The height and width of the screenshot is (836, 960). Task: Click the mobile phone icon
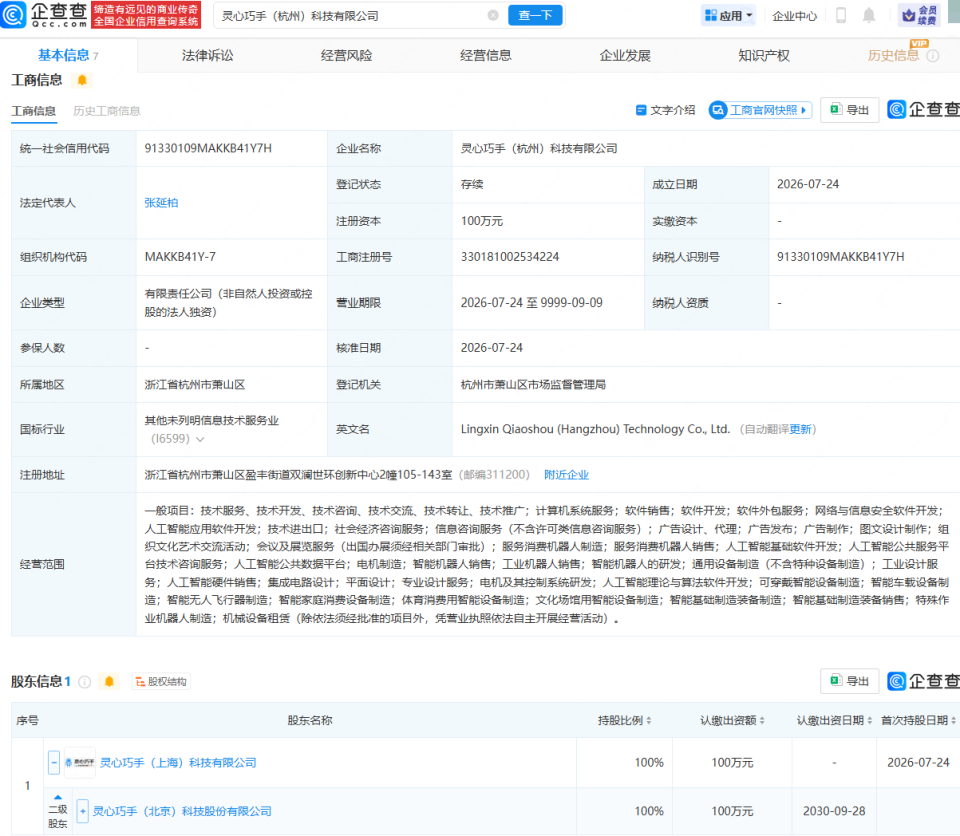(841, 15)
